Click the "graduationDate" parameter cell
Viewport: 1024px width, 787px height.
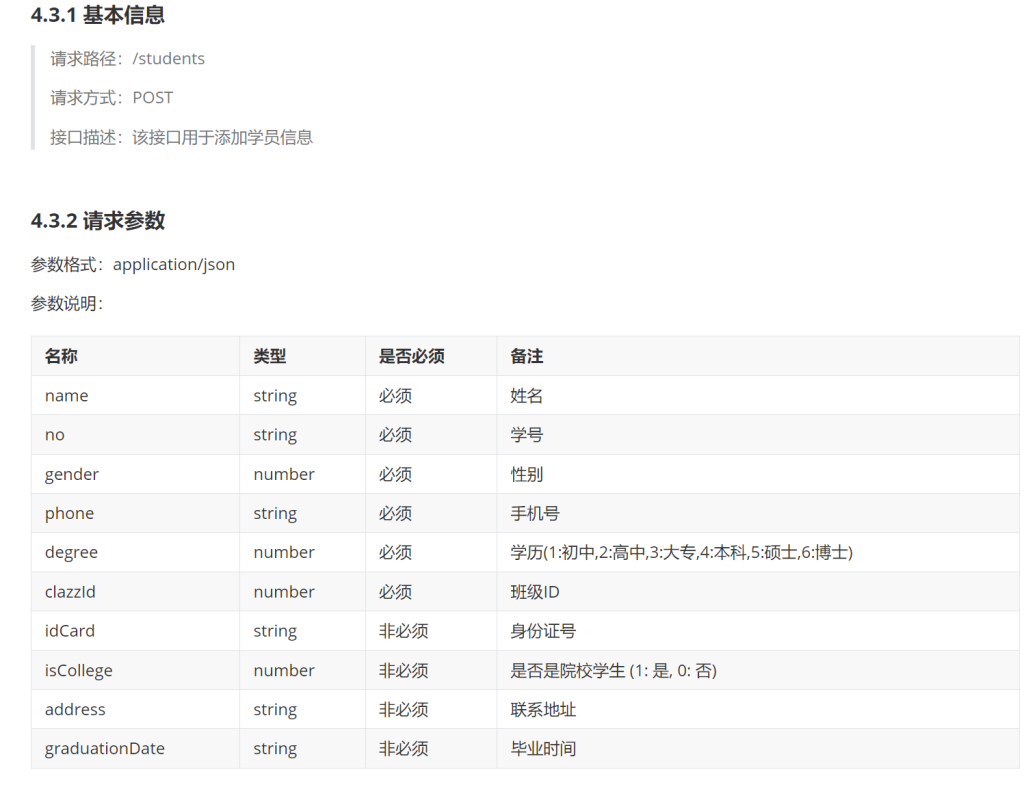[104, 749]
